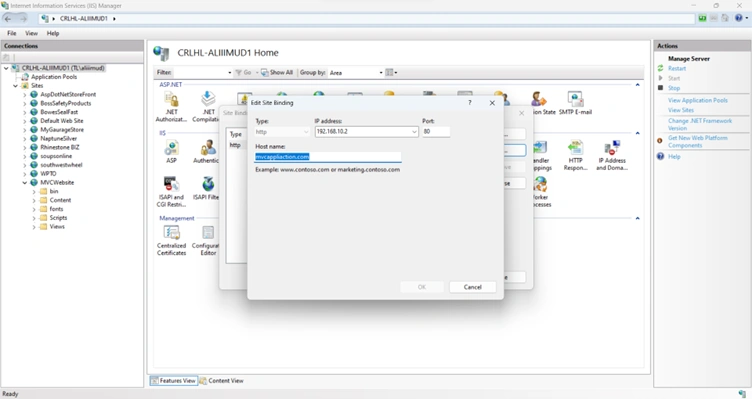
Task: Open the File menu
Action: coord(12,33)
